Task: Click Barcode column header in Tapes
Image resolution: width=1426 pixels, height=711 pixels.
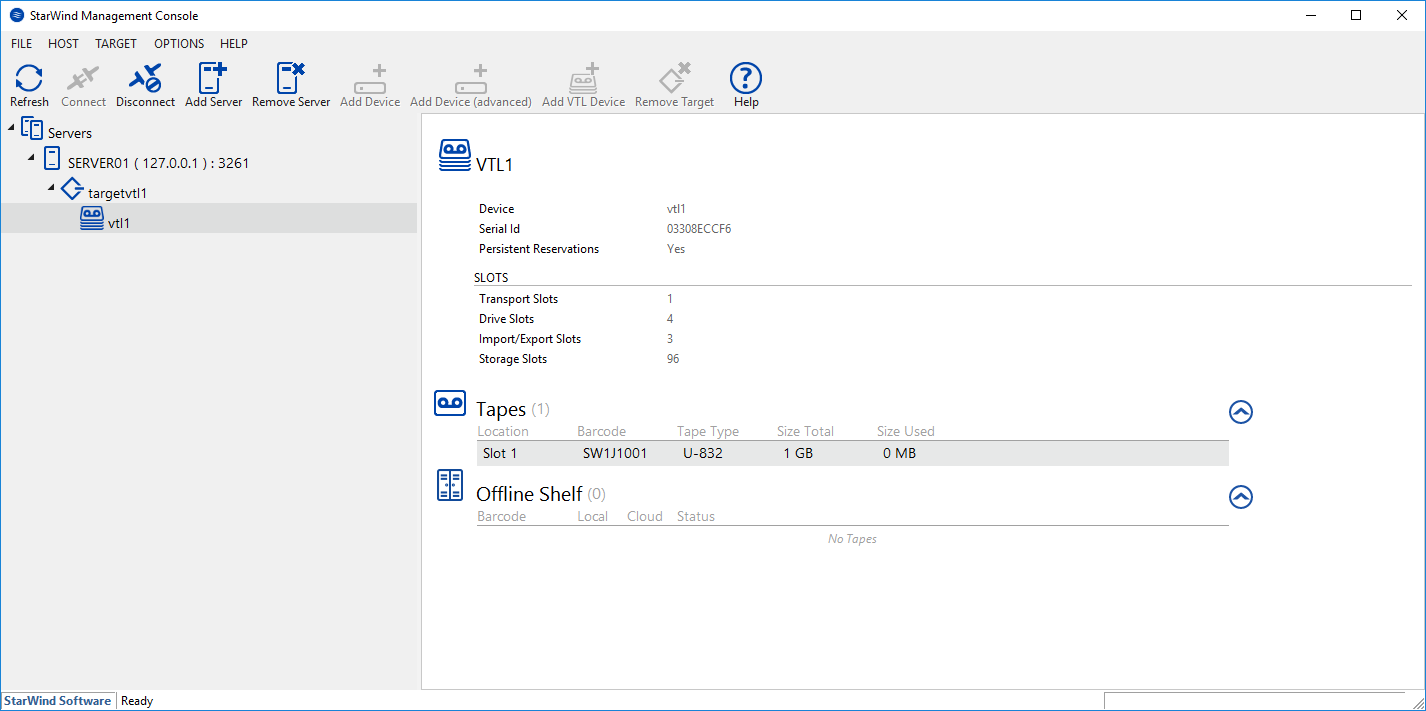Action: click(601, 432)
